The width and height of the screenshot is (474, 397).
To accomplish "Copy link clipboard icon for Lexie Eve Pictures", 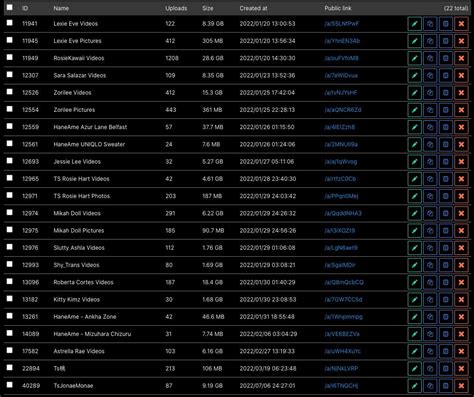I will click(430, 41).
